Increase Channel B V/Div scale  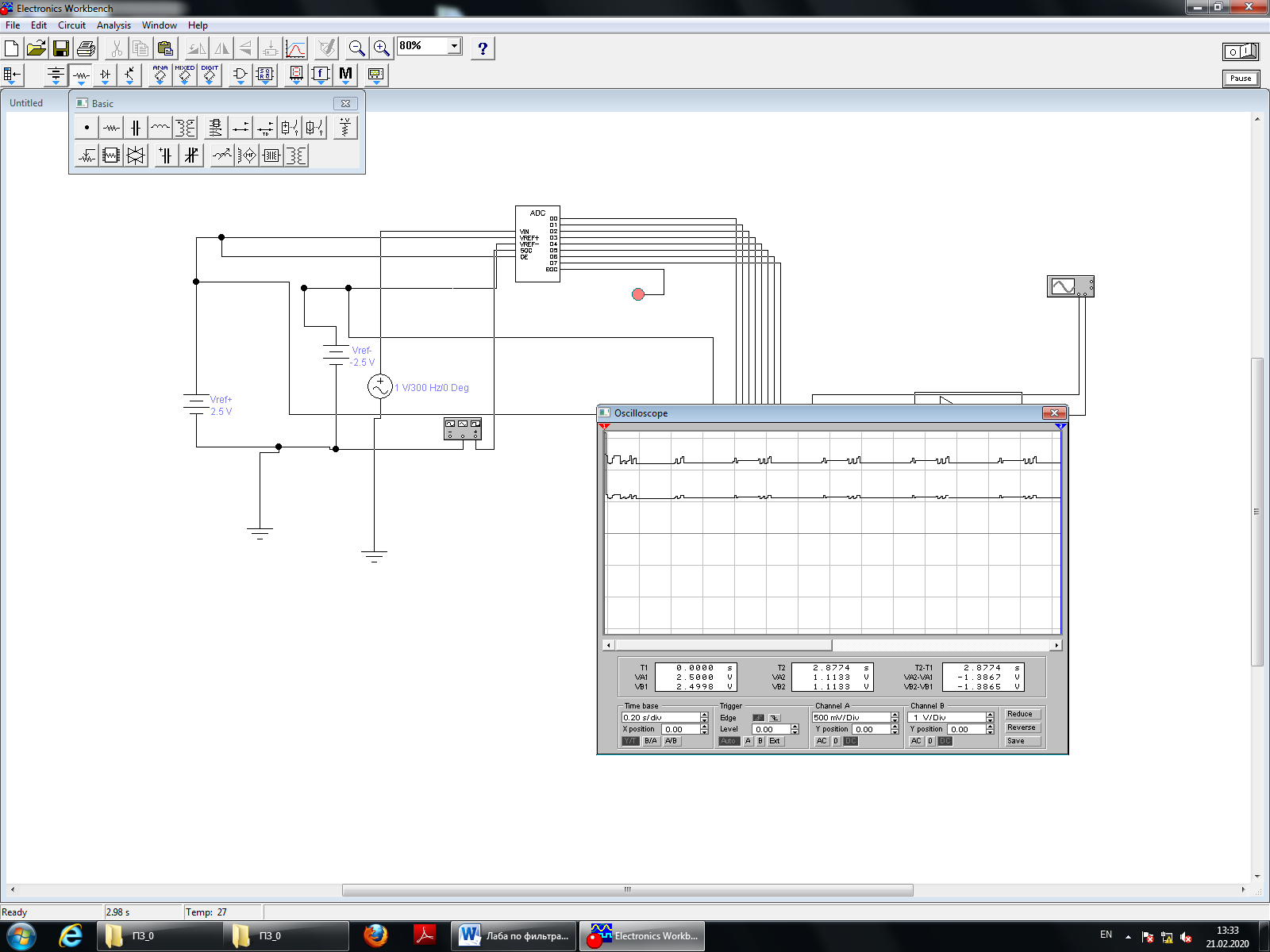pyautogui.click(x=990, y=715)
